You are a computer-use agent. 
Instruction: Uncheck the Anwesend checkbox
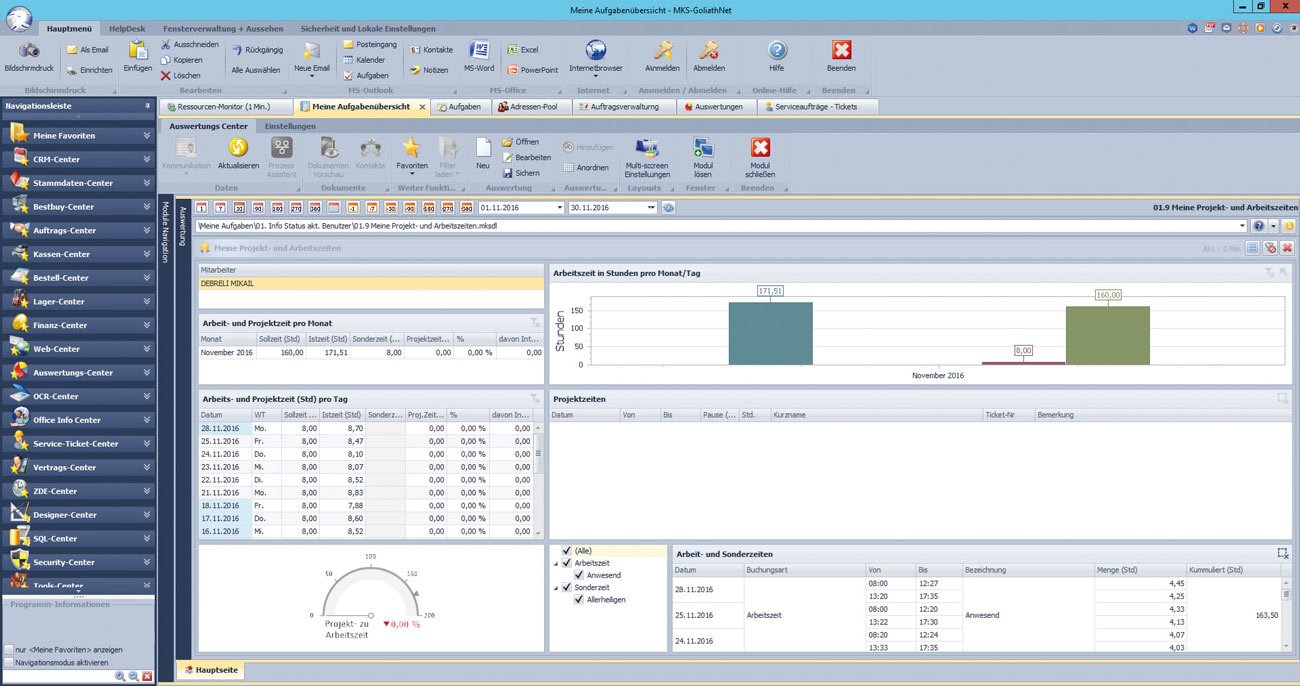[x=579, y=576]
